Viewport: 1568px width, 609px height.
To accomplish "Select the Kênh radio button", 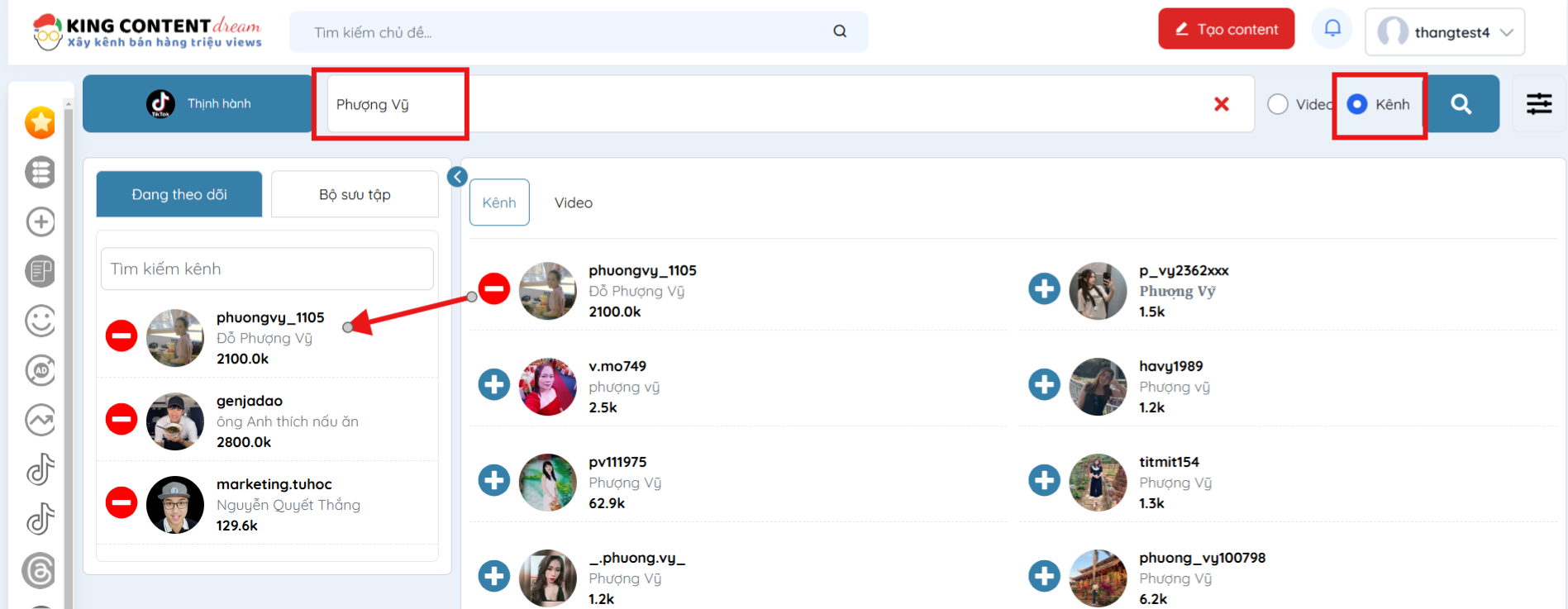I will click(1357, 104).
